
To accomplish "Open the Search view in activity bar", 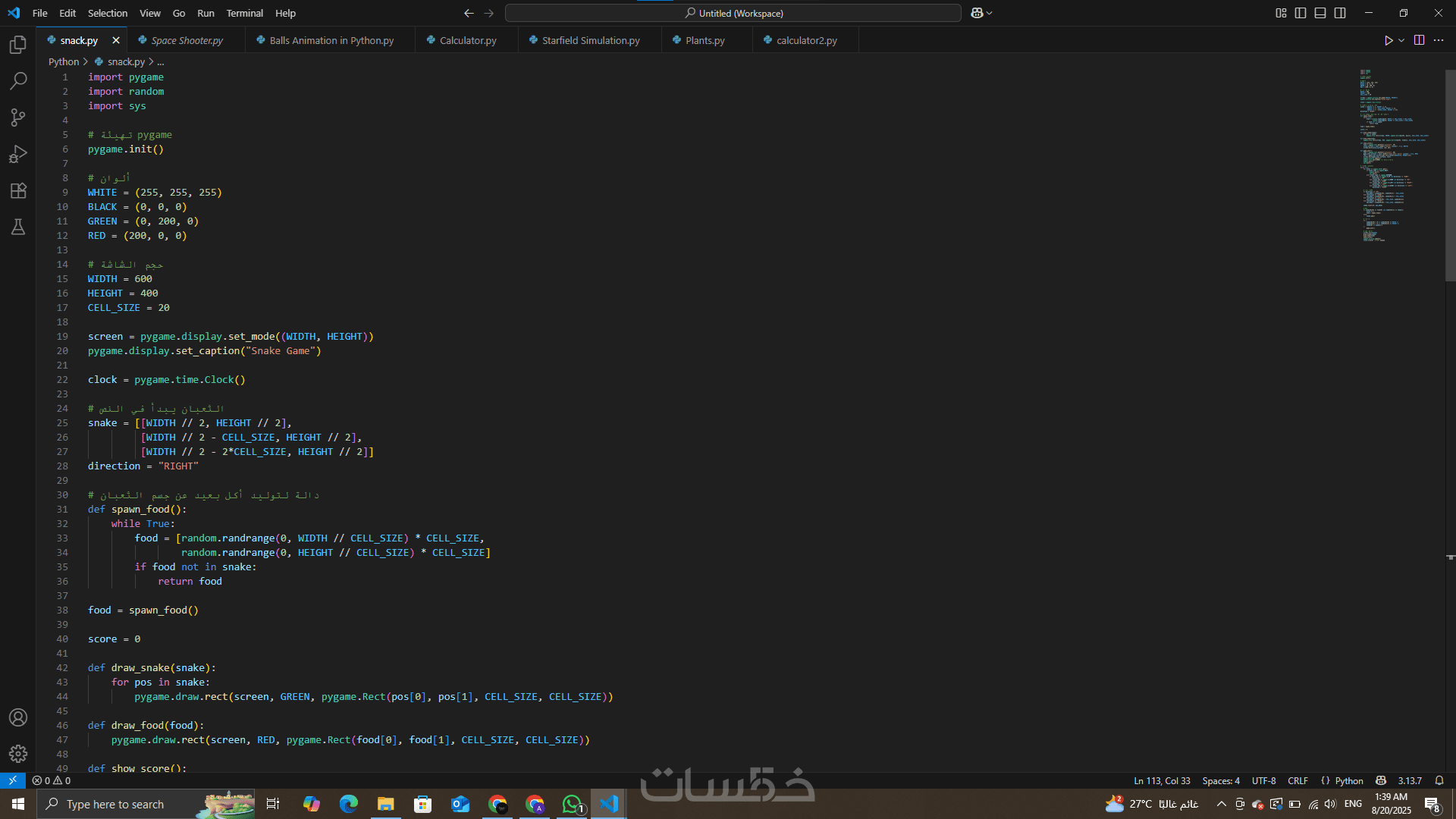I will coord(18,80).
